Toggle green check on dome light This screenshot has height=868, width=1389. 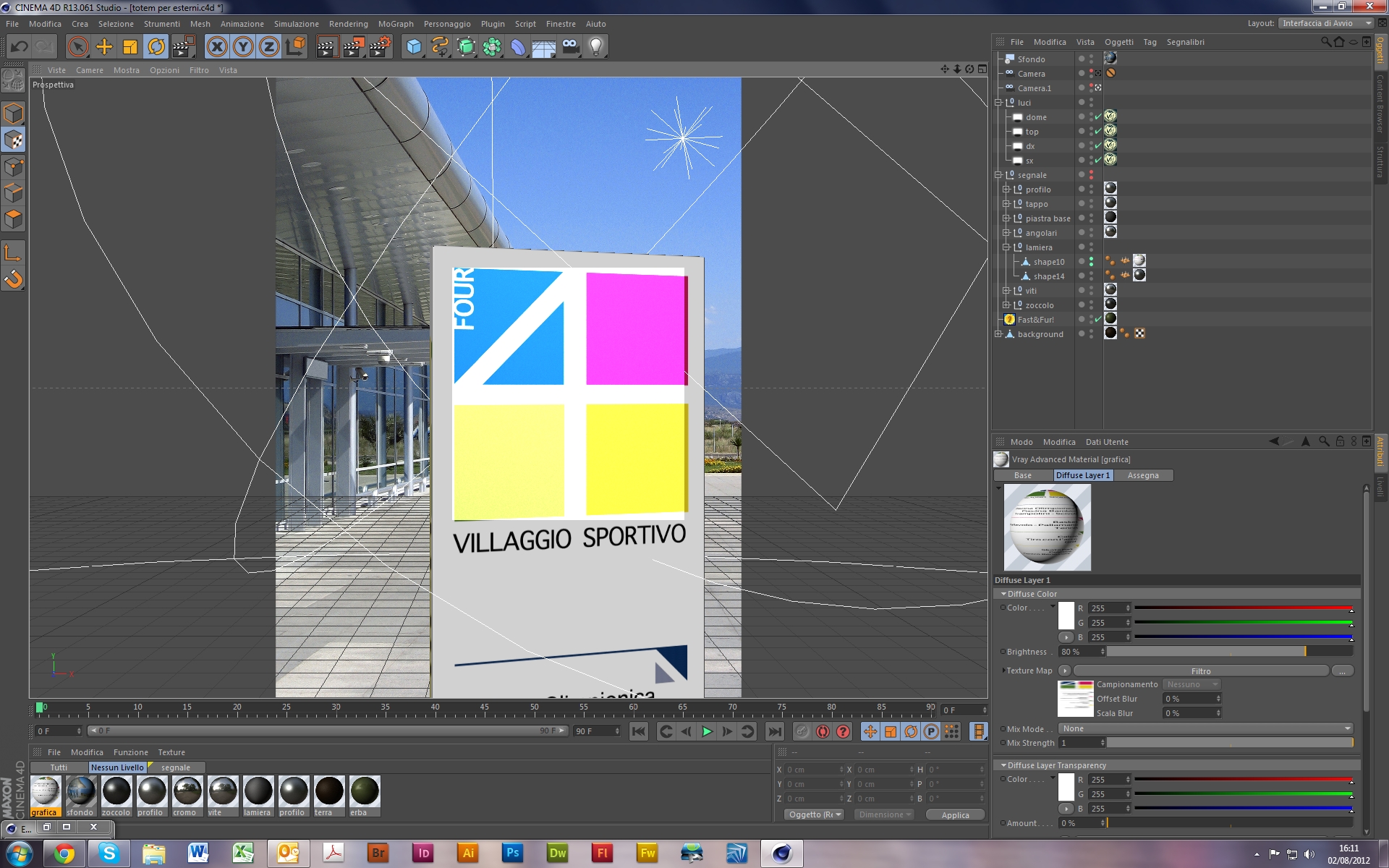click(1097, 116)
